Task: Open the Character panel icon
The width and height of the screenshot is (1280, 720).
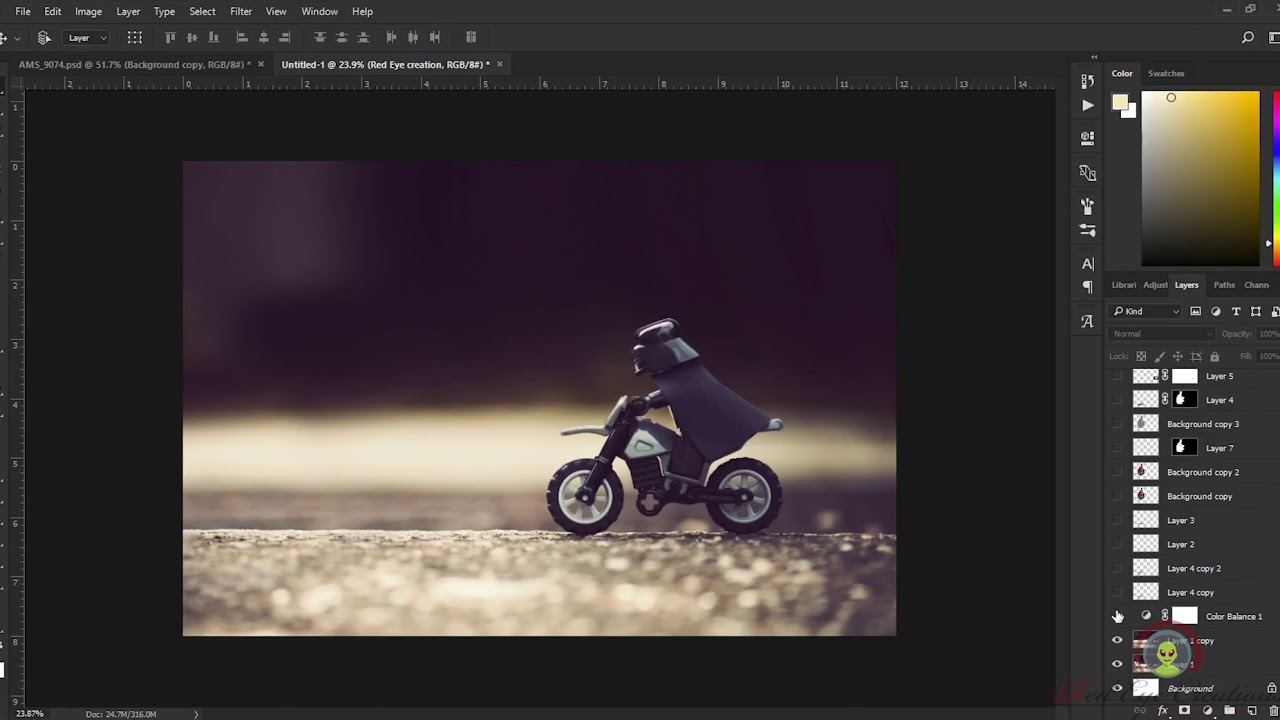Action: click(x=1088, y=264)
